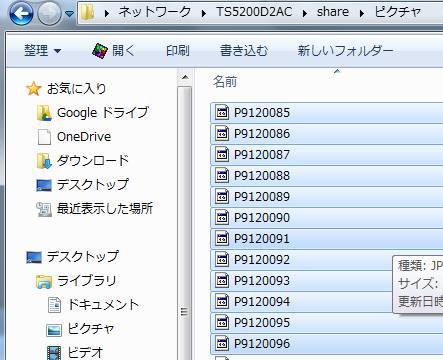This screenshot has width=443, height=360.
Task: Select file P9120086
Action: [327, 134]
